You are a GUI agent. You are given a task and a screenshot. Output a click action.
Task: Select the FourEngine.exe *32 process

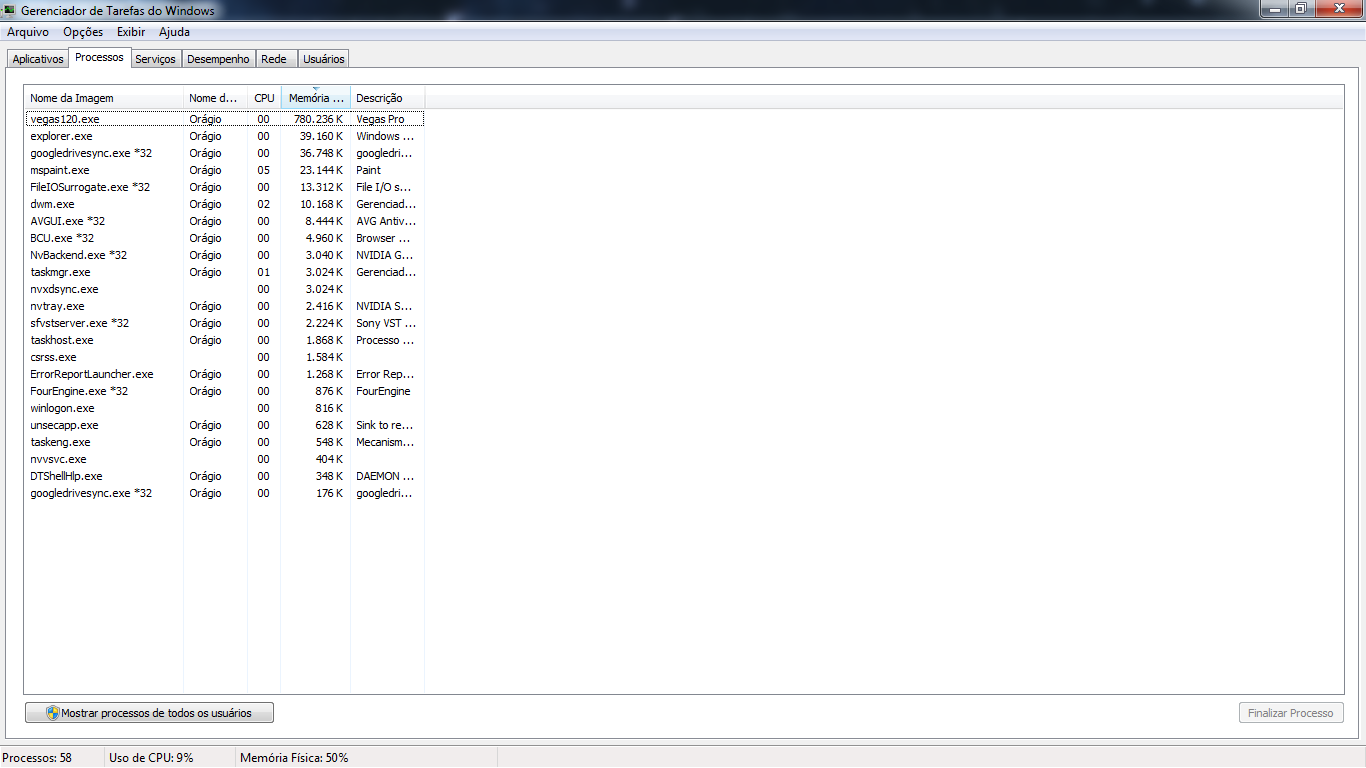coord(224,391)
